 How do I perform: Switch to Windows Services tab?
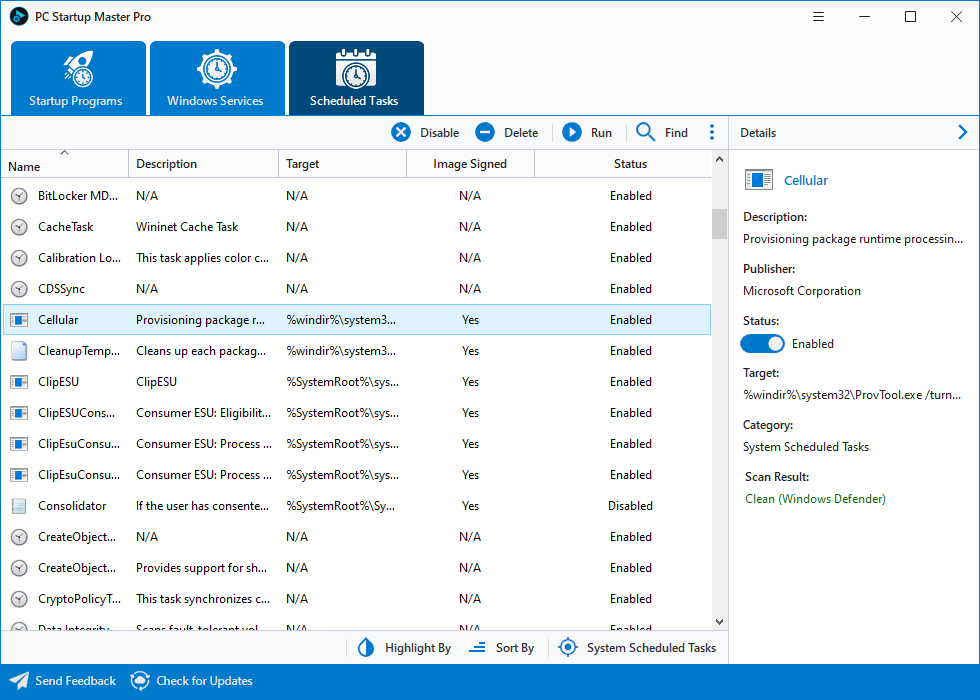tap(215, 78)
